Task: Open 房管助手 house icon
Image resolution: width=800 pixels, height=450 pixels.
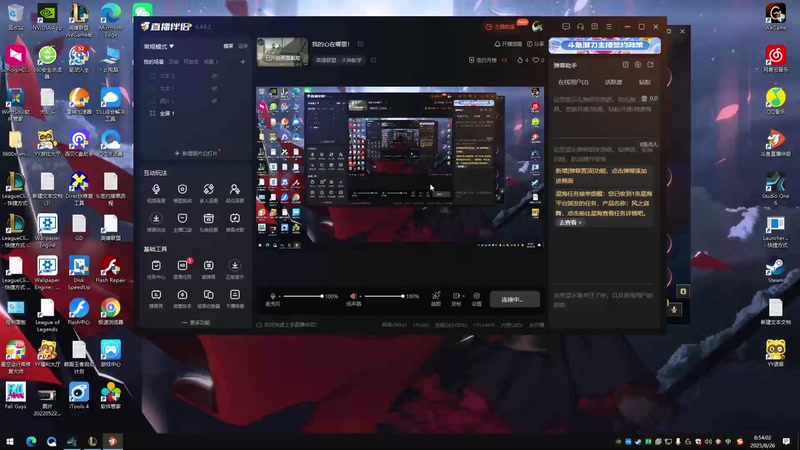Action: pyautogui.click(x=182, y=295)
